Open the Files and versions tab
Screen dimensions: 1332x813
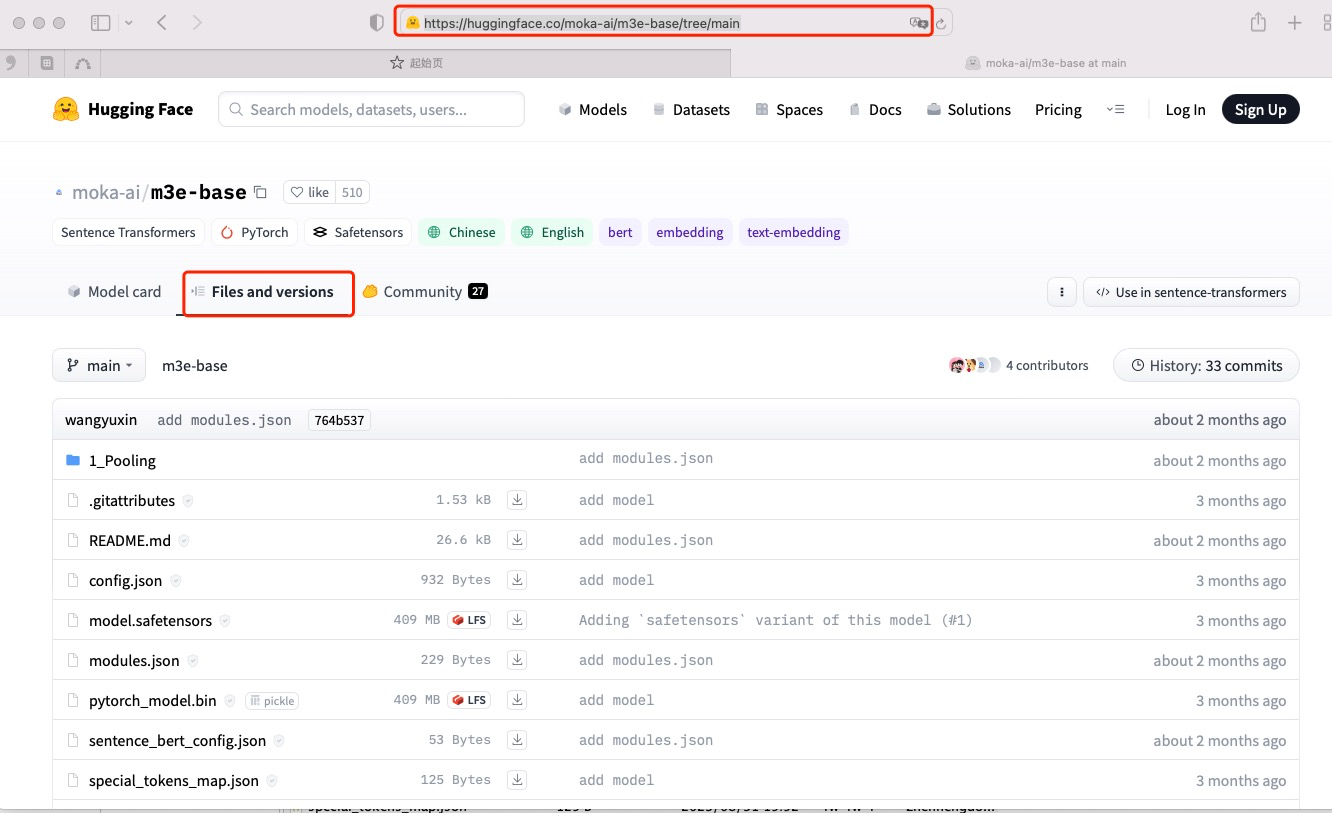262,292
